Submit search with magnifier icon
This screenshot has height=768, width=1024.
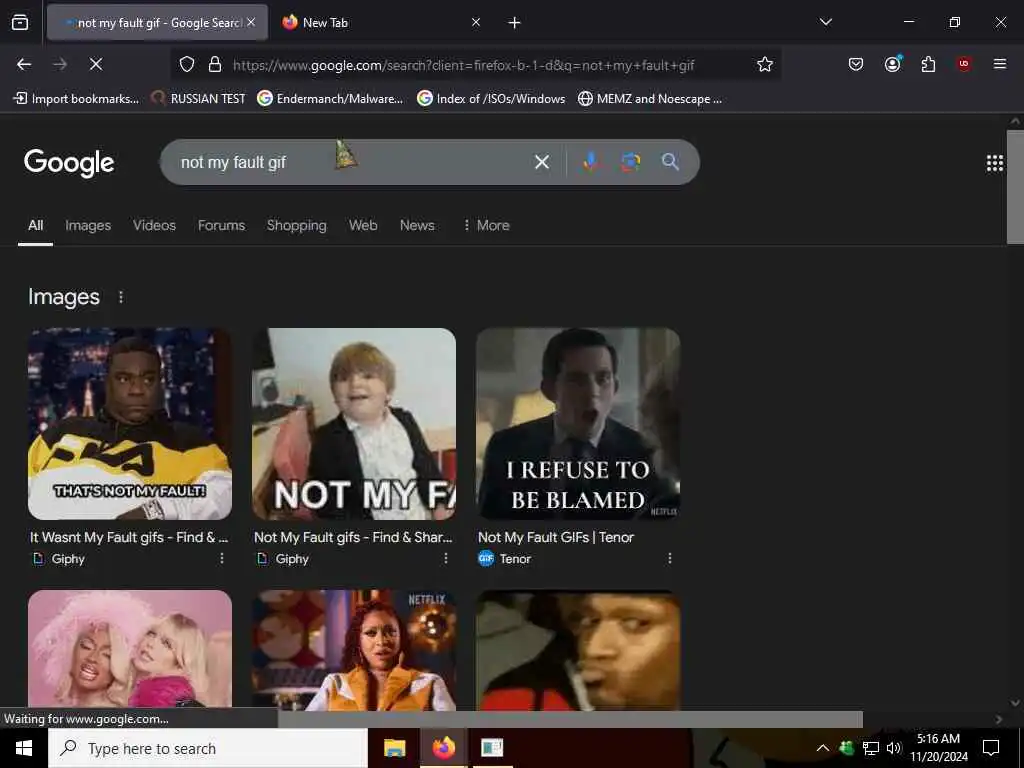[x=670, y=162]
